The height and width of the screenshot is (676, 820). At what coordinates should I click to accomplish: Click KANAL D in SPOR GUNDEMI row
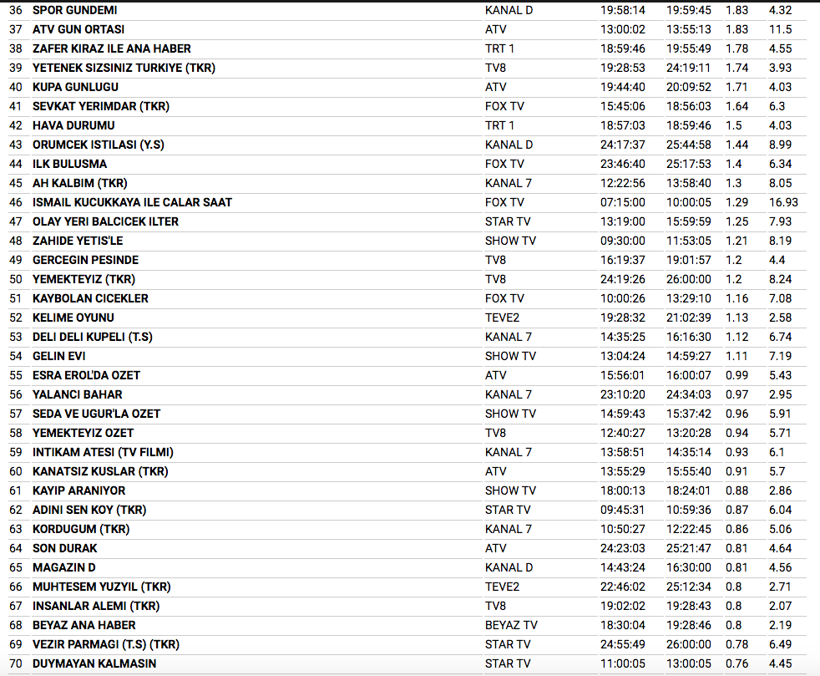click(508, 10)
